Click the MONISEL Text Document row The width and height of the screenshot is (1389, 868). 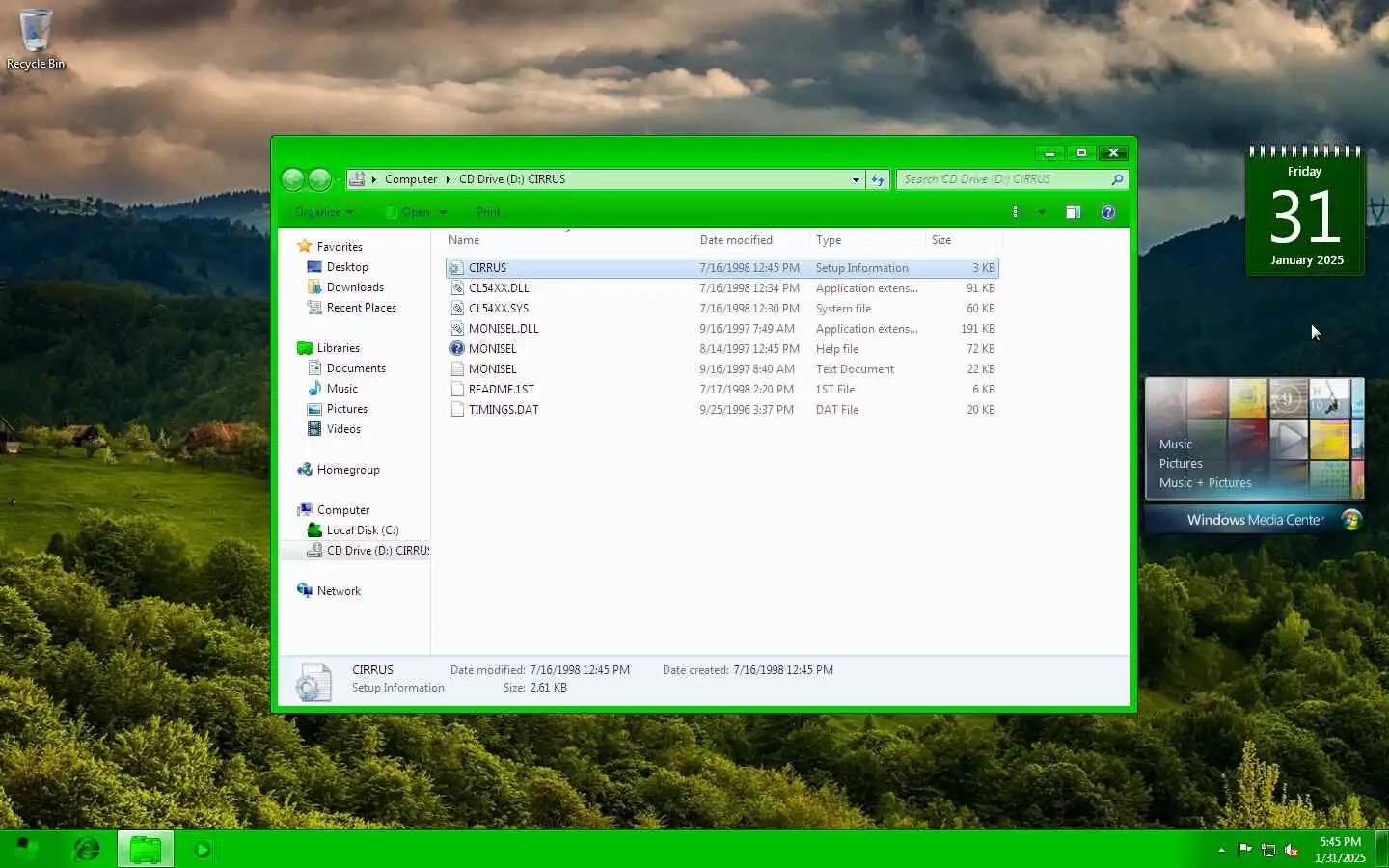pos(722,369)
